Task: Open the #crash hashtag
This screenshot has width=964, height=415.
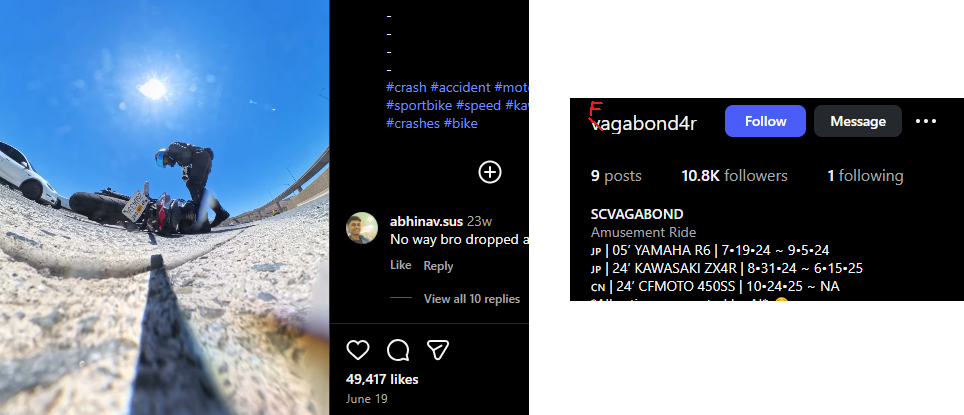Action: click(406, 87)
